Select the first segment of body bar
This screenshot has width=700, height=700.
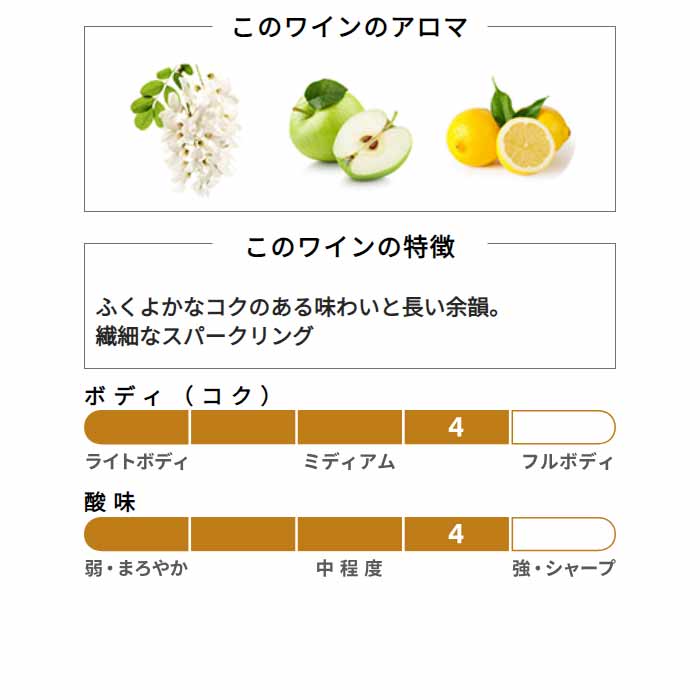point(136,427)
